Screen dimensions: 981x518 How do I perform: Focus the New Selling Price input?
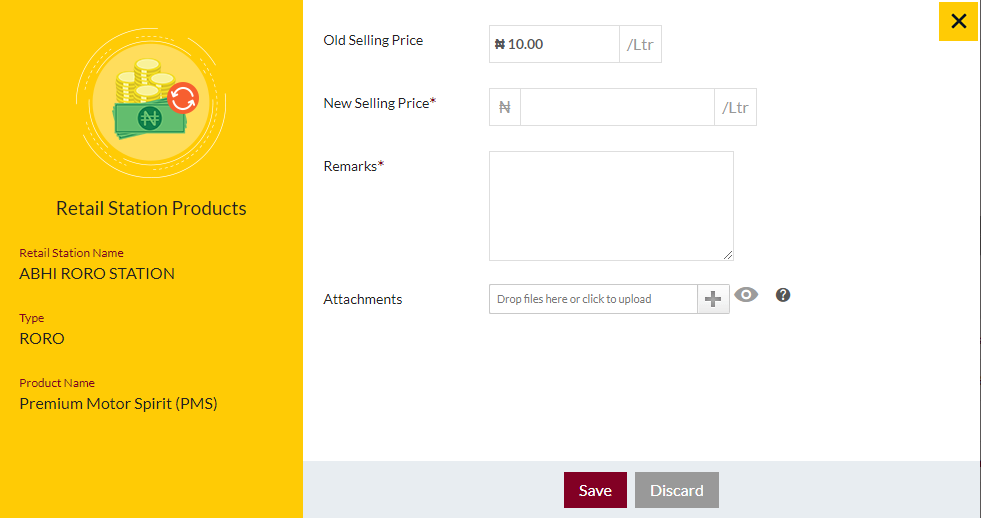pyautogui.click(x=618, y=107)
